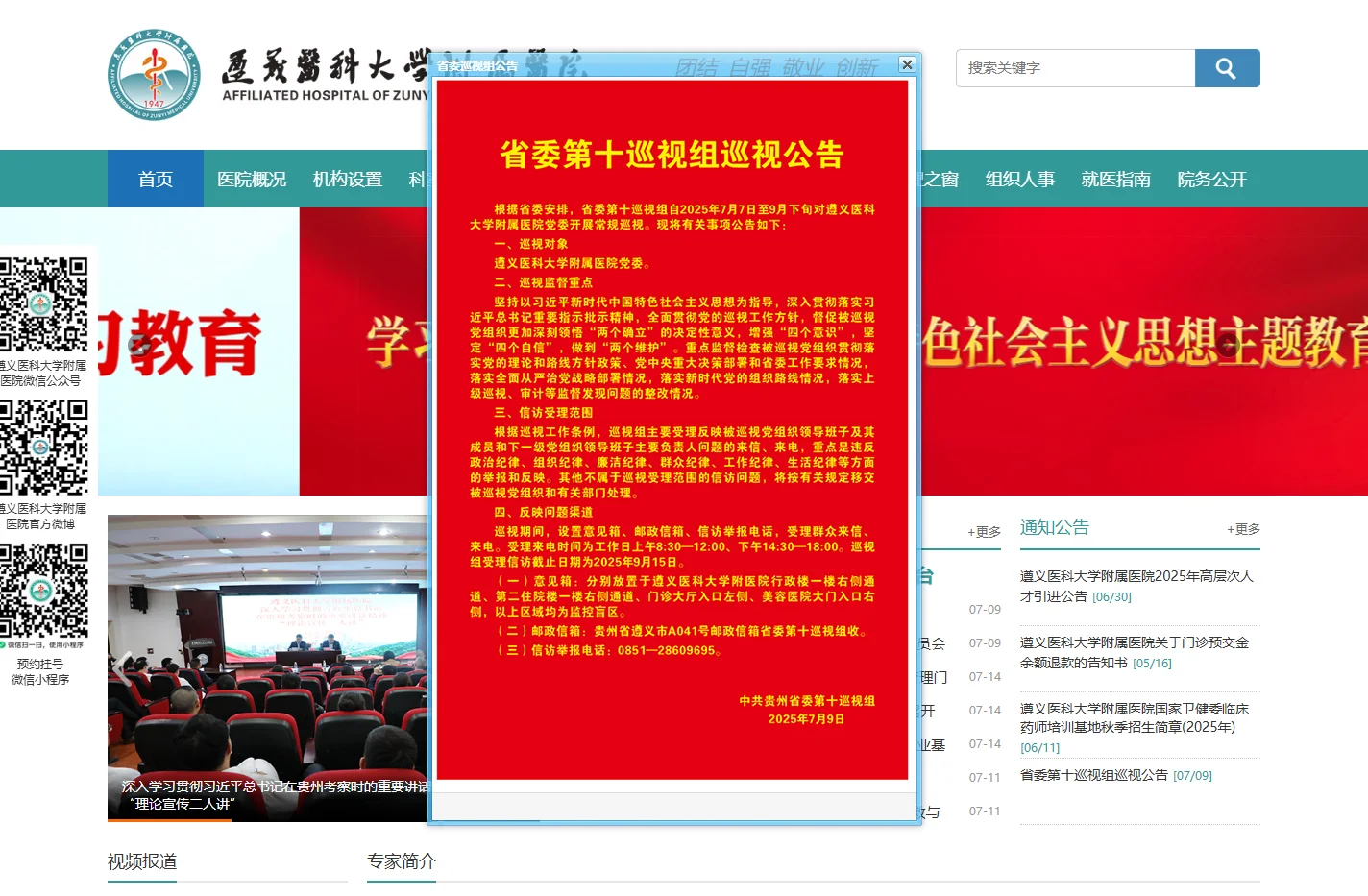Open the 通知公告 section heading
The image size is (1368, 896).
point(1055,527)
